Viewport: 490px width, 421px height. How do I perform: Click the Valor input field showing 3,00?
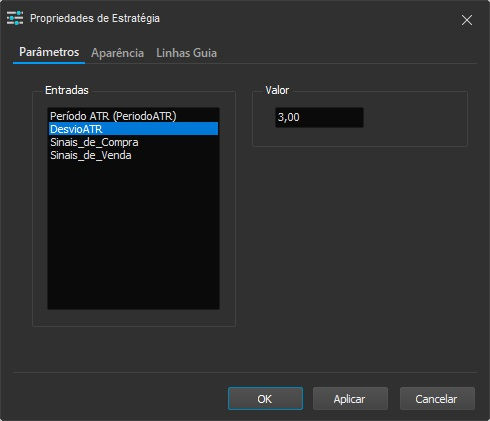(x=319, y=117)
